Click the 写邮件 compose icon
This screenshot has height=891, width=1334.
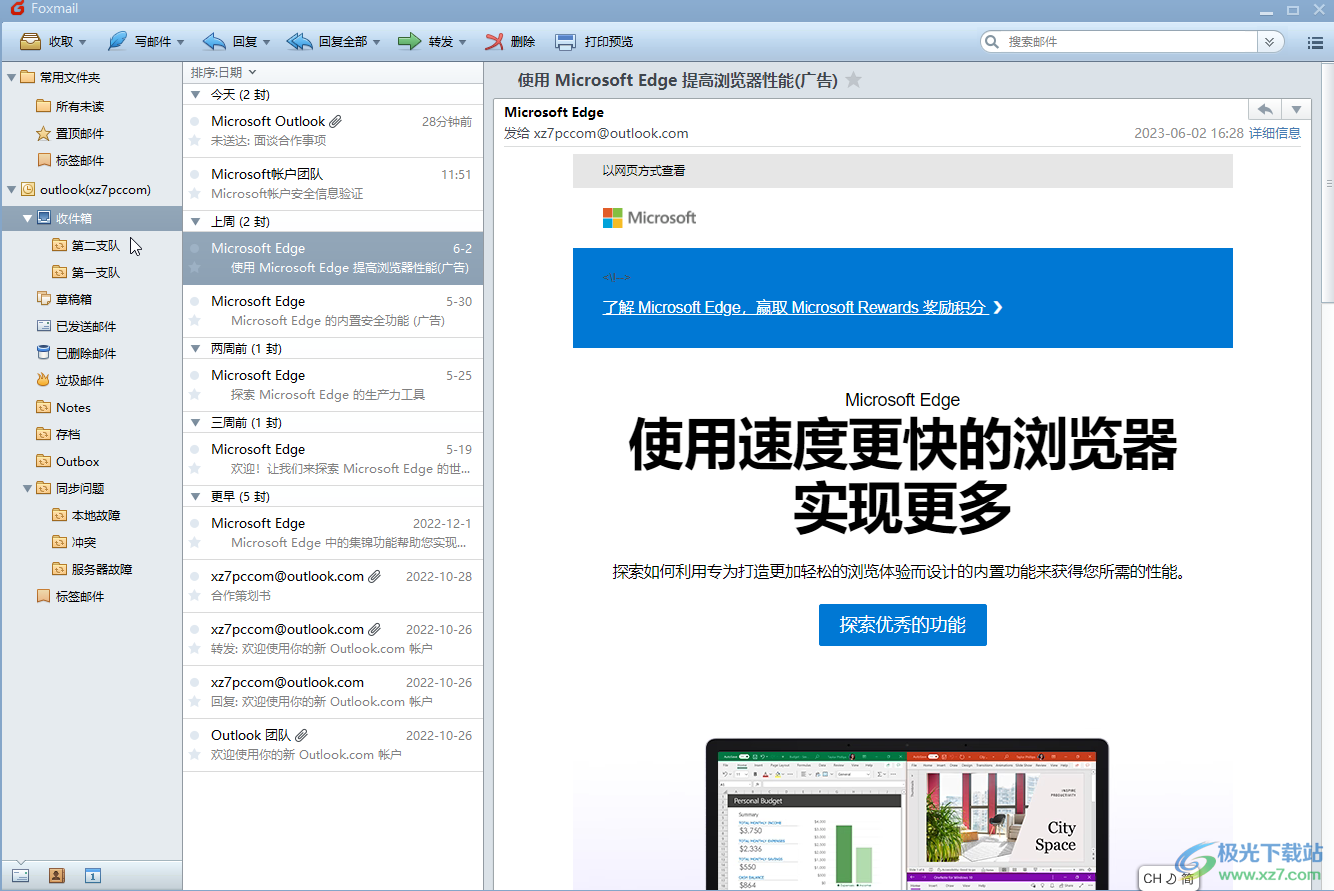pyautogui.click(x=118, y=41)
